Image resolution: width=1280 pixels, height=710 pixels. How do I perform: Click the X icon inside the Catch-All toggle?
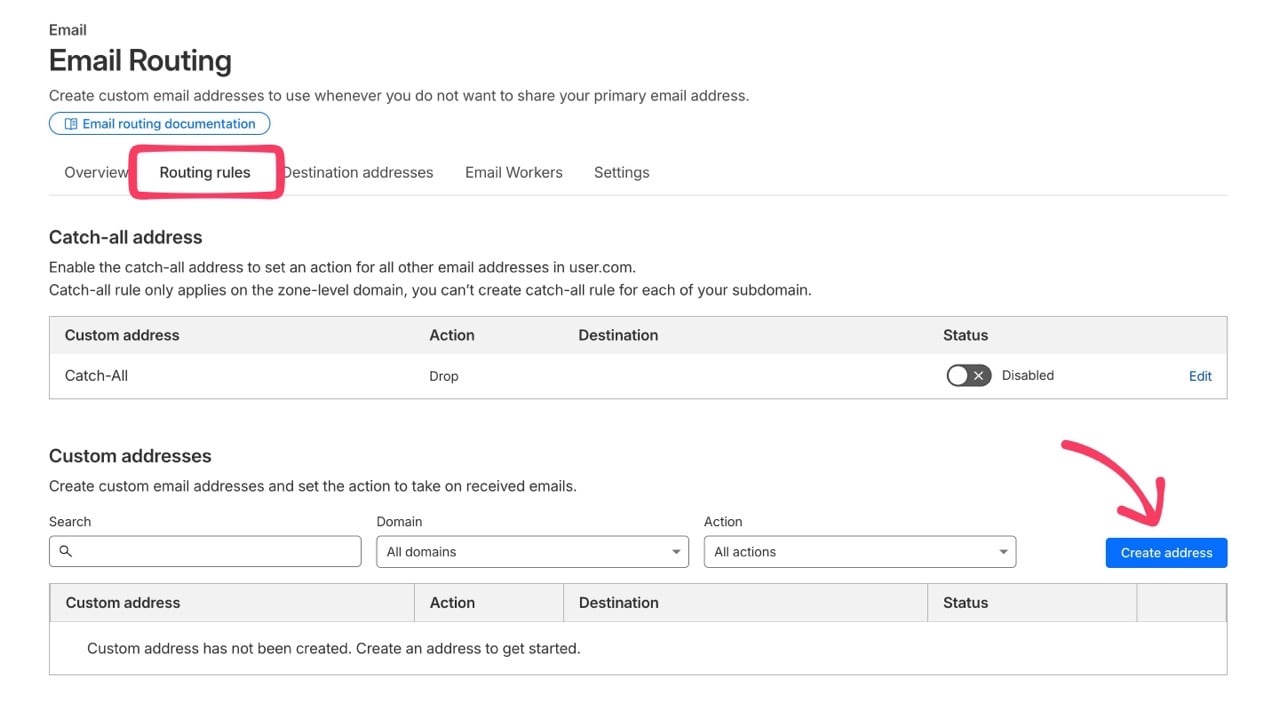point(978,375)
